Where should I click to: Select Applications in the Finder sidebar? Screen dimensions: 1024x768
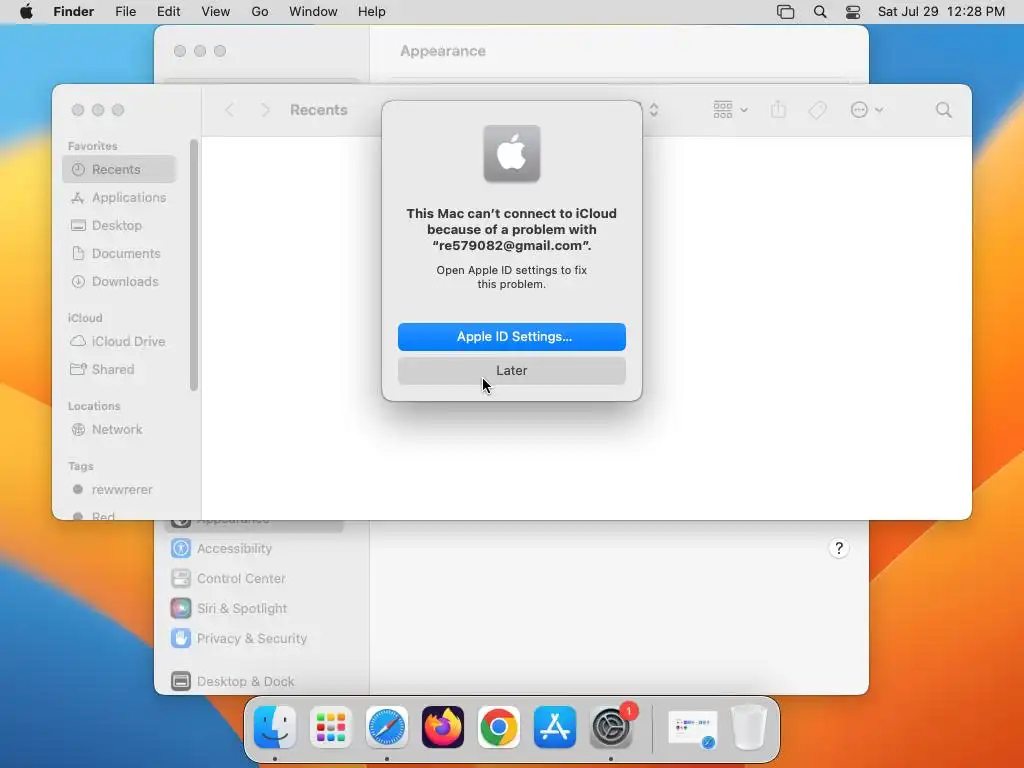120,197
